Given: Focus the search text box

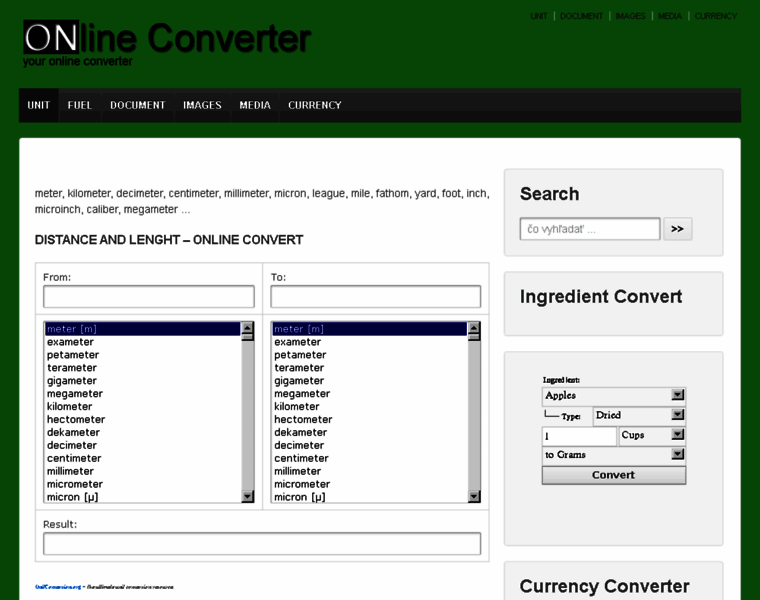Looking at the screenshot, I should point(590,229).
